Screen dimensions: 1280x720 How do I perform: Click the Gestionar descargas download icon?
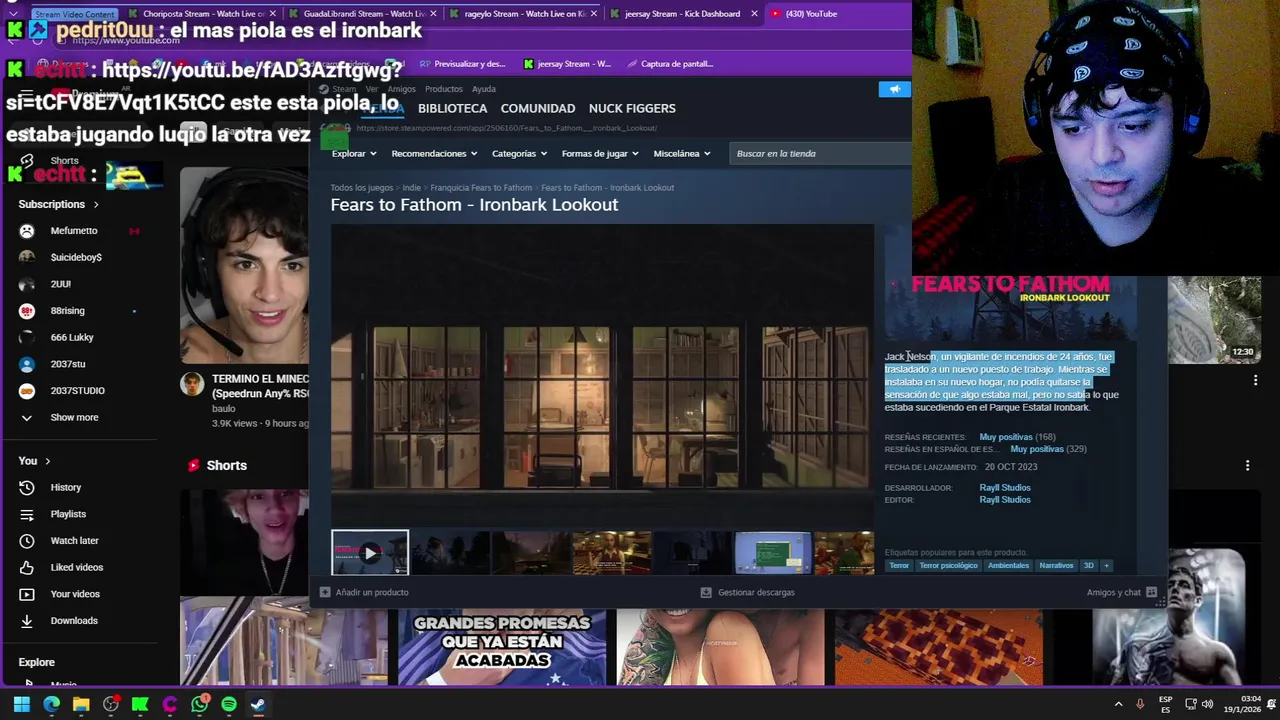point(706,592)
